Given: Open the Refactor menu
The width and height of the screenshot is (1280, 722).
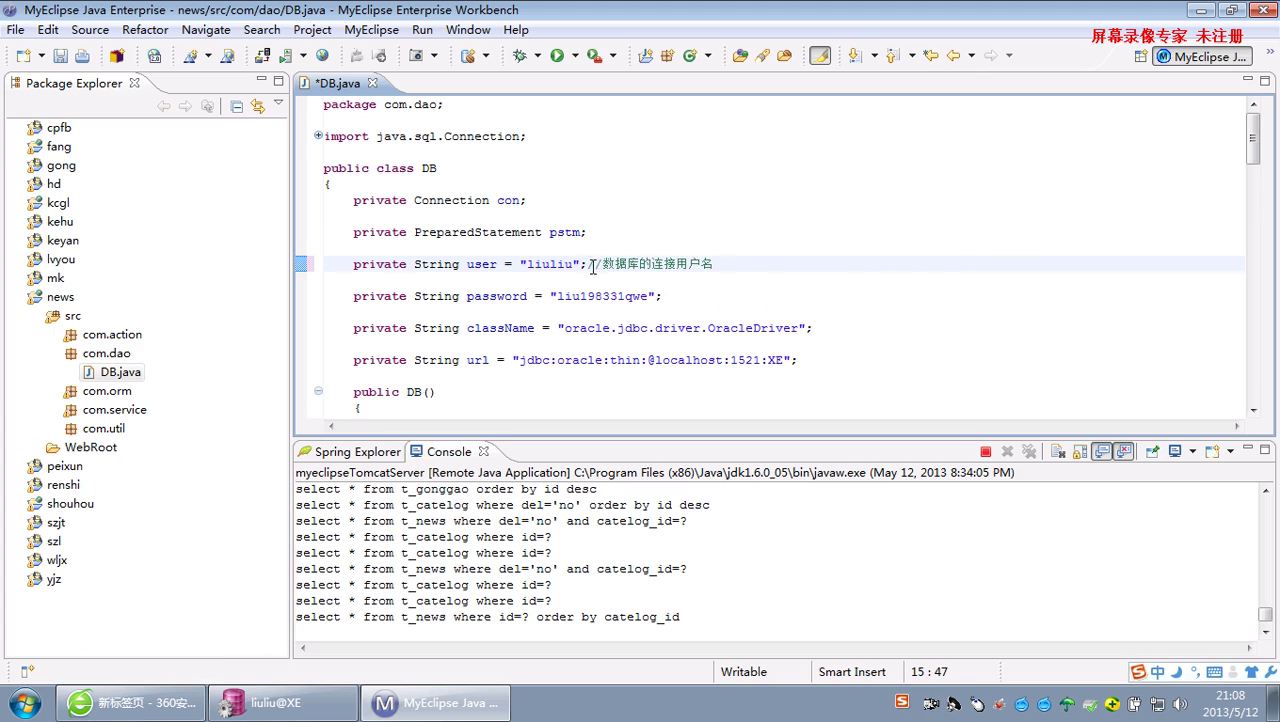Looking at the screenshot, I should [x=145, y=30].
